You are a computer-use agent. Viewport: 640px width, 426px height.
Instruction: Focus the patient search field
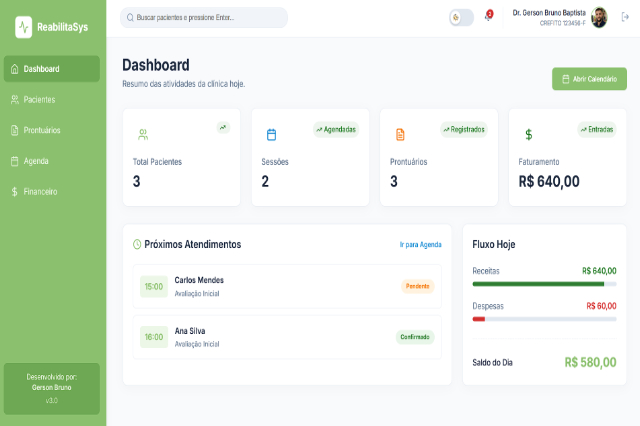[x=204, y=17]
